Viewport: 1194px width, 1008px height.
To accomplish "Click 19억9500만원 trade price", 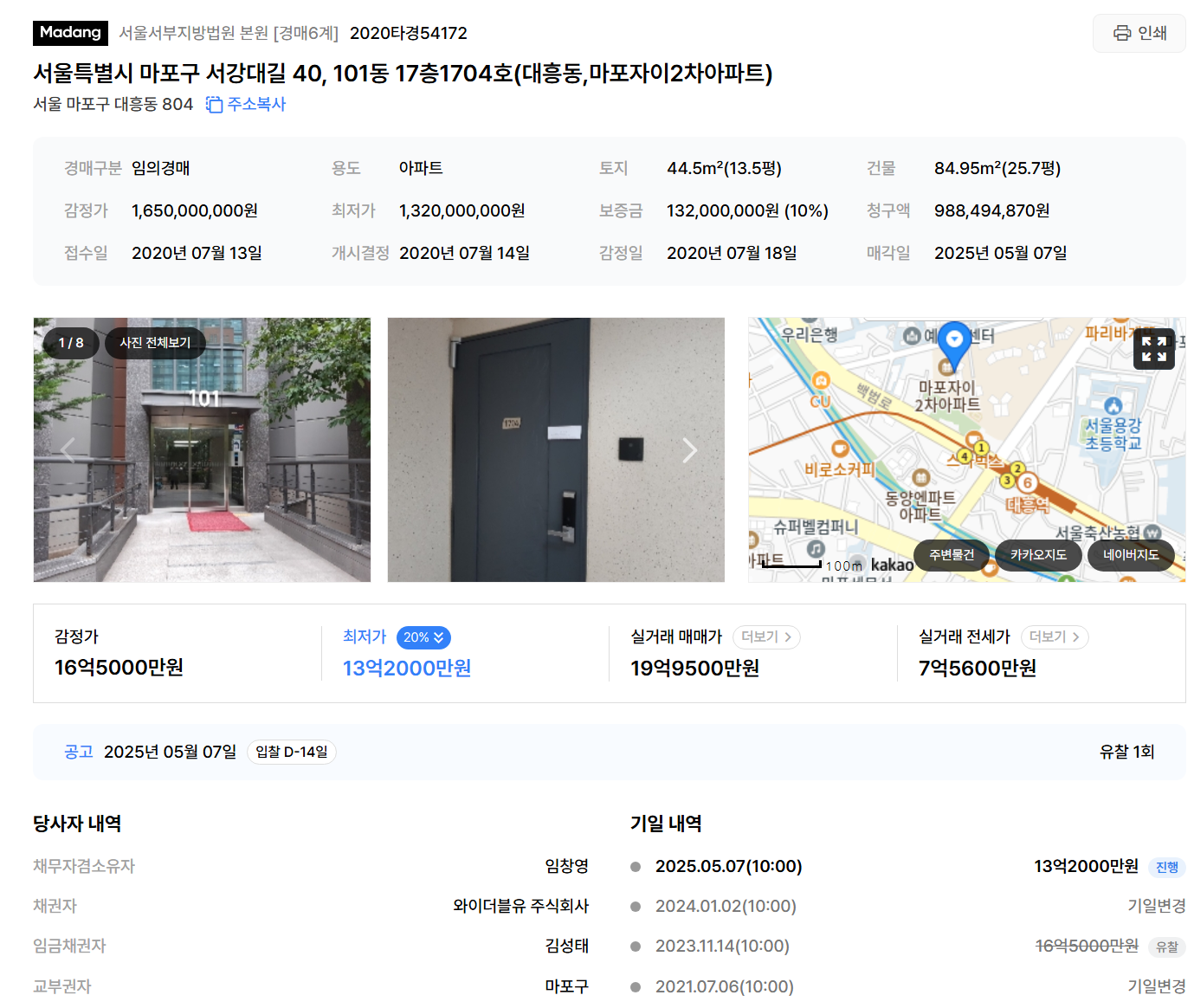I will point(695,669).
